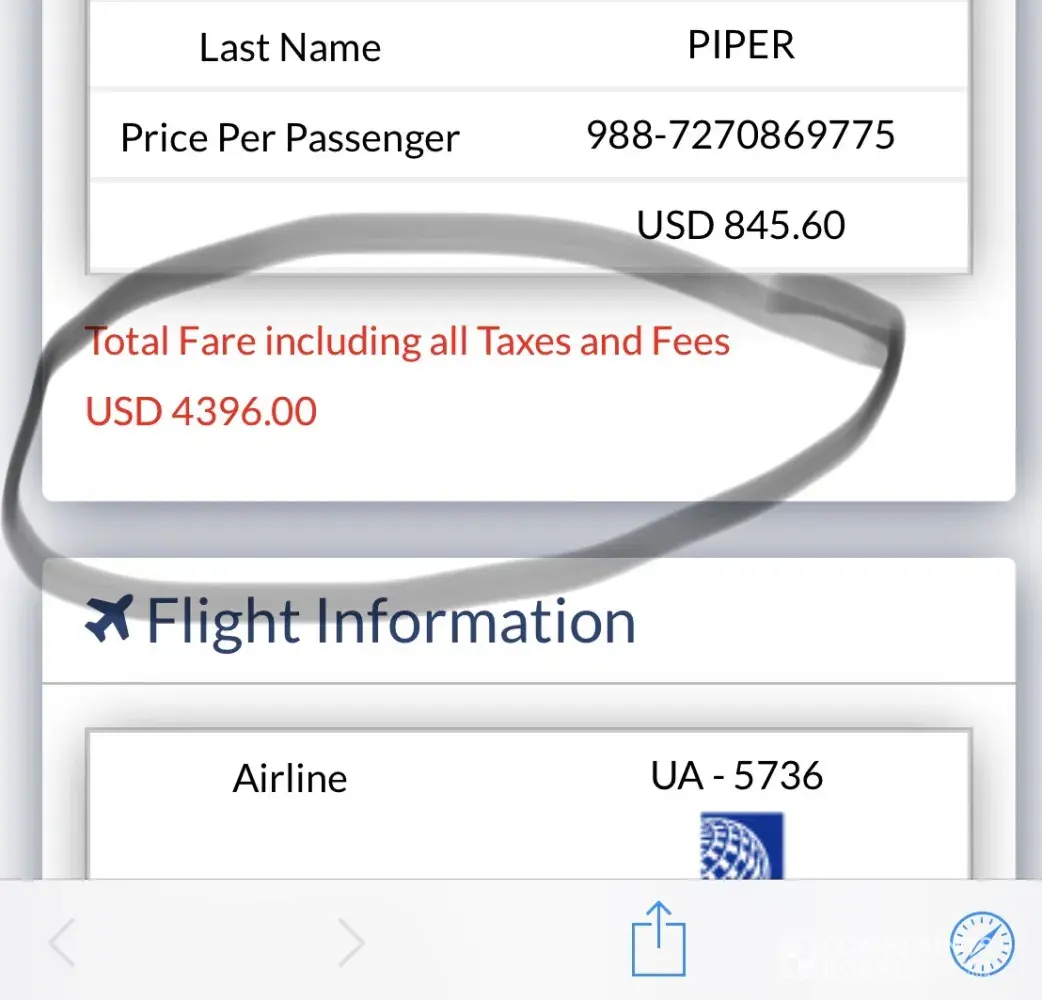The height and width of the screenshot is (1000, 1042).
Task: Click the airplane icon beside Flight Information
Action: [108, 620]
